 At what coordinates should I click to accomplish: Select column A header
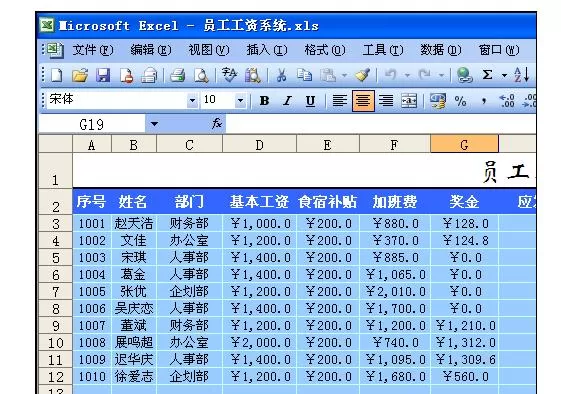tap(92, 144)
